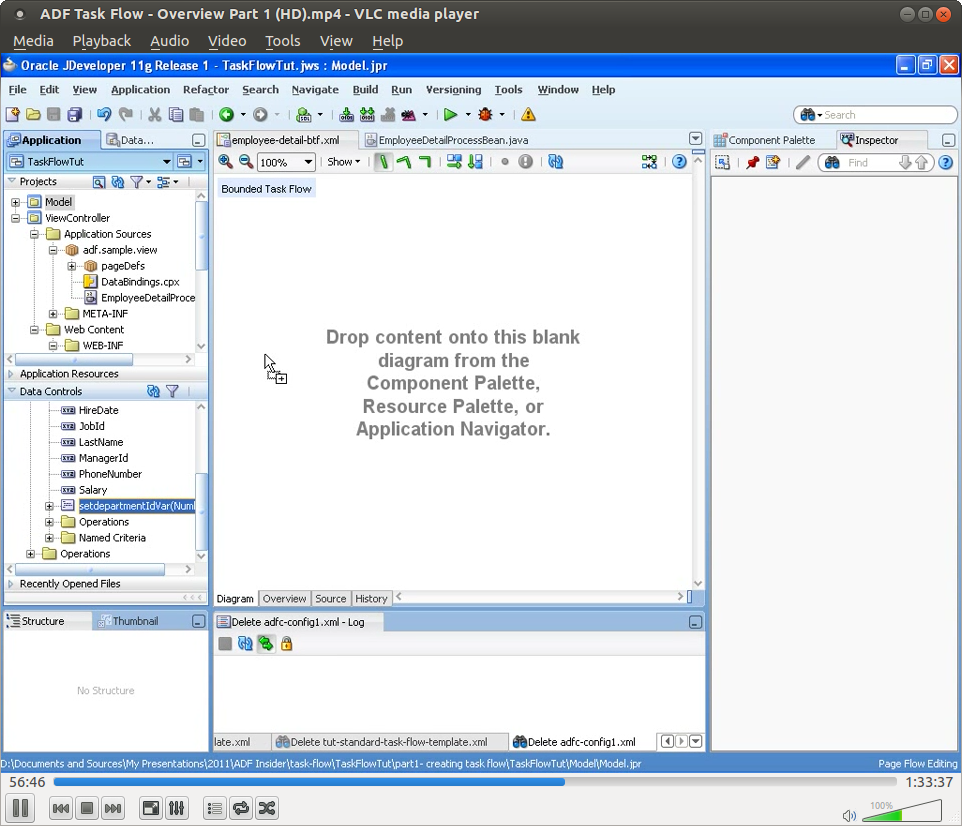Start the debugger using the bug icon
This screenshot has height=826, width=962.
pyautogui.click(x=486, y=114)
